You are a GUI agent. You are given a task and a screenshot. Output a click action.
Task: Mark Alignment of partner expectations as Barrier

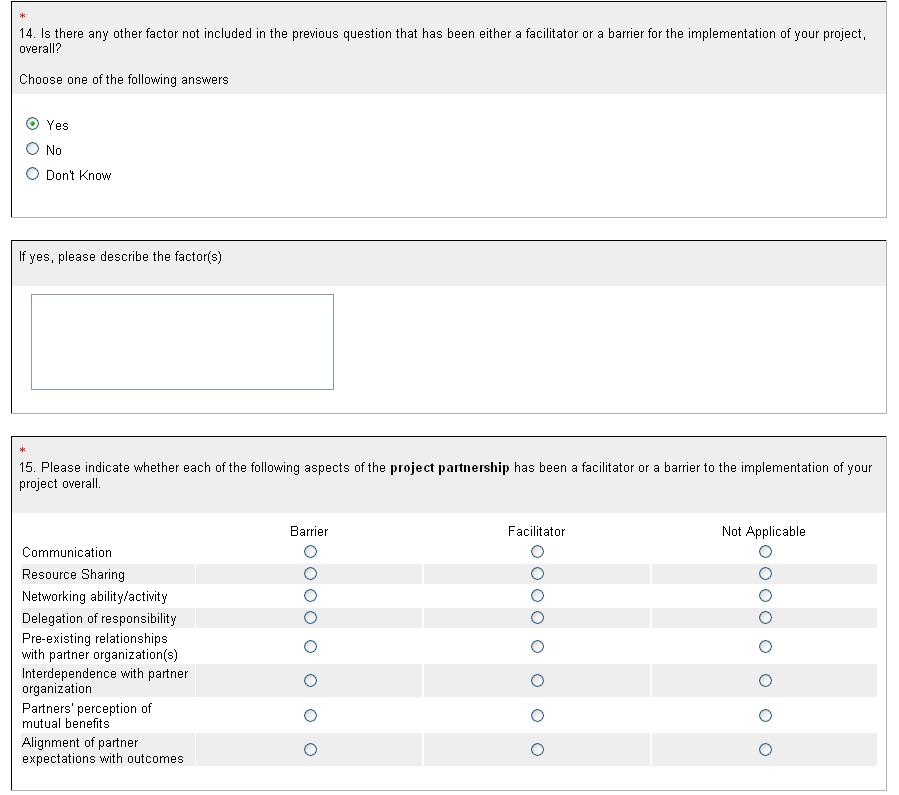point(310,750)
